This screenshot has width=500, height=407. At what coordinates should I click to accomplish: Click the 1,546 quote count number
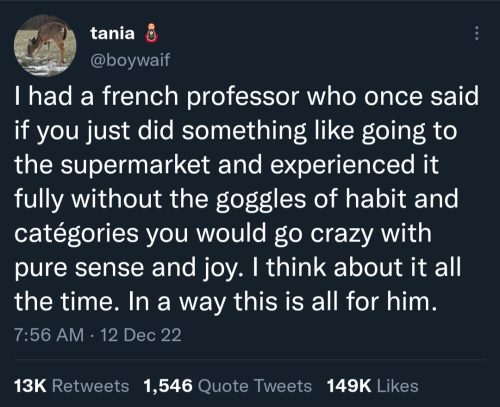[x=168, y=386]
